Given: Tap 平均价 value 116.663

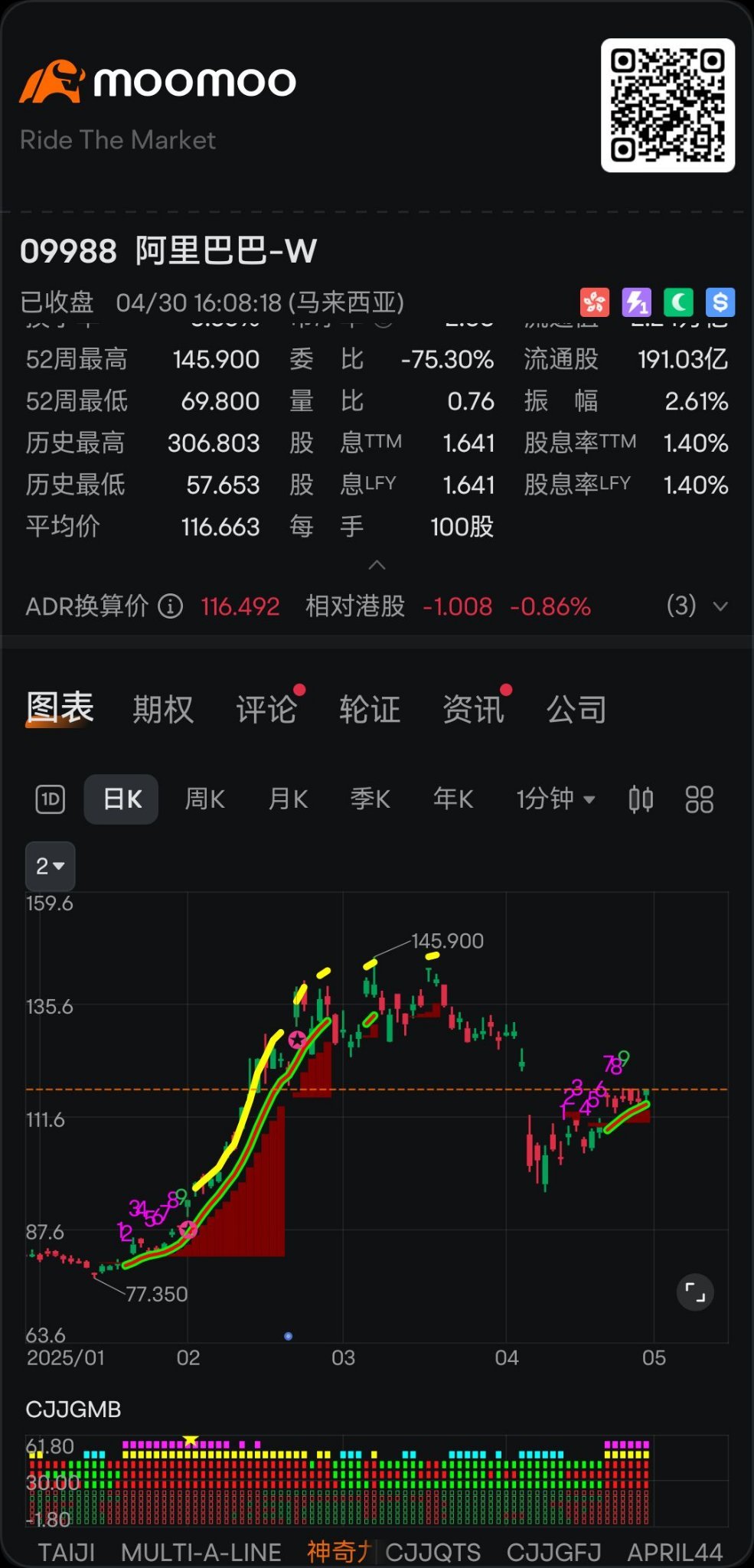Looking at the screenshot, I should (x=221, y=527).
